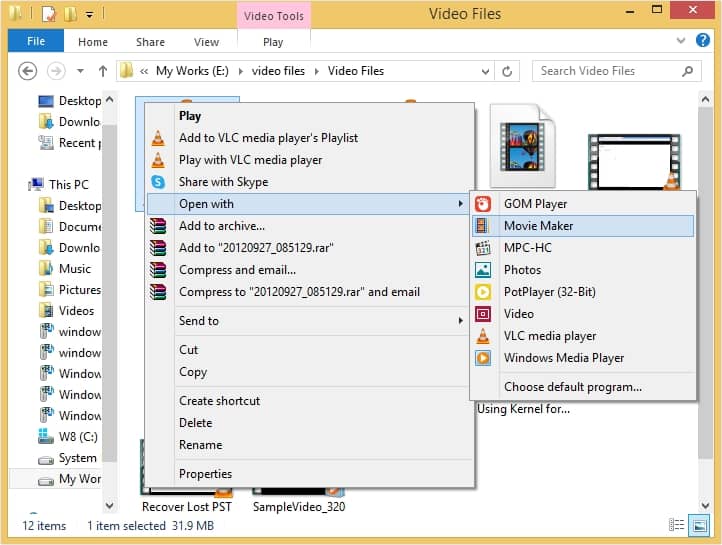Screen dimensions: 722x545
Task: Open the Help question mark icon
Action: pyautogui.click(x=703, y=41)
